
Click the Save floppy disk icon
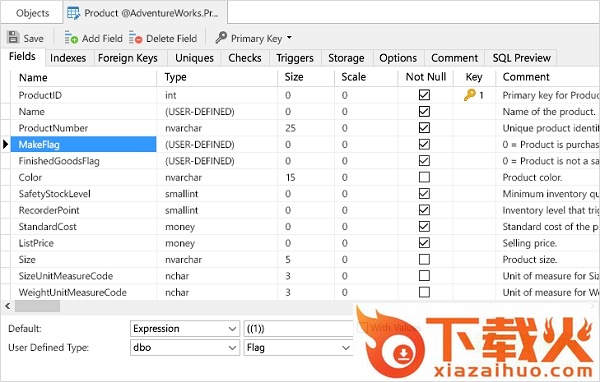click(13, 38)
